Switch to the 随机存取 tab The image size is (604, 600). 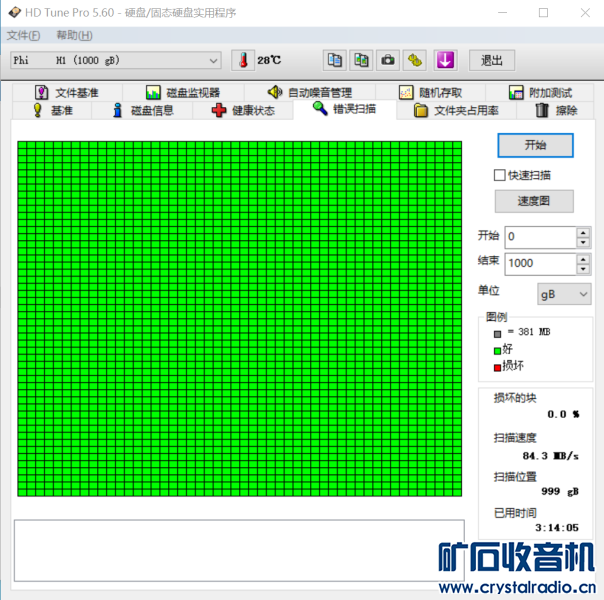pyautogui.click(x=430, y=92)
